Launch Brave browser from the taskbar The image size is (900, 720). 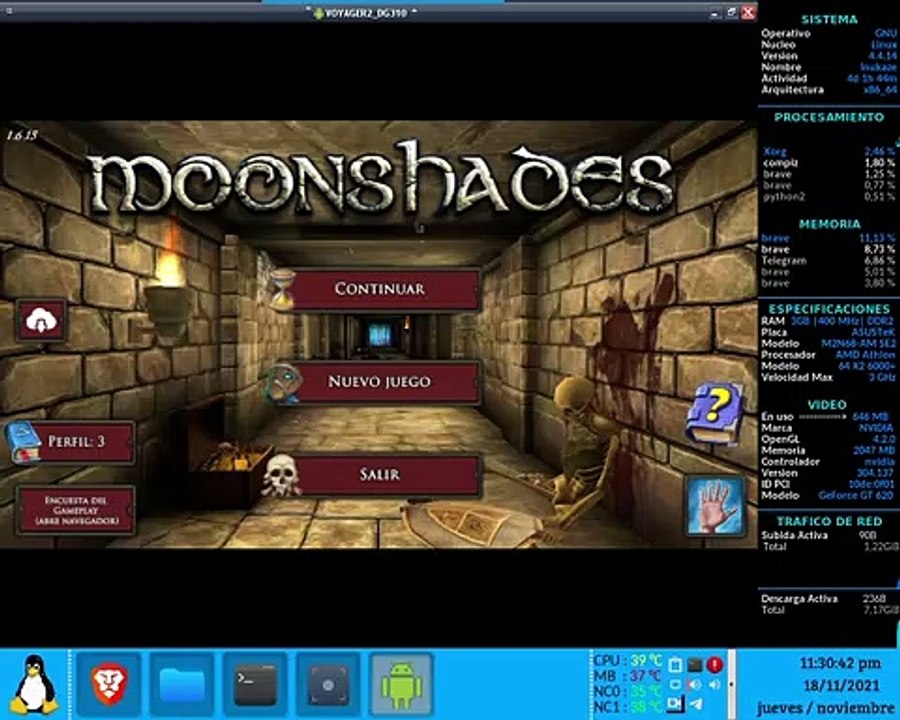(108, 684)
